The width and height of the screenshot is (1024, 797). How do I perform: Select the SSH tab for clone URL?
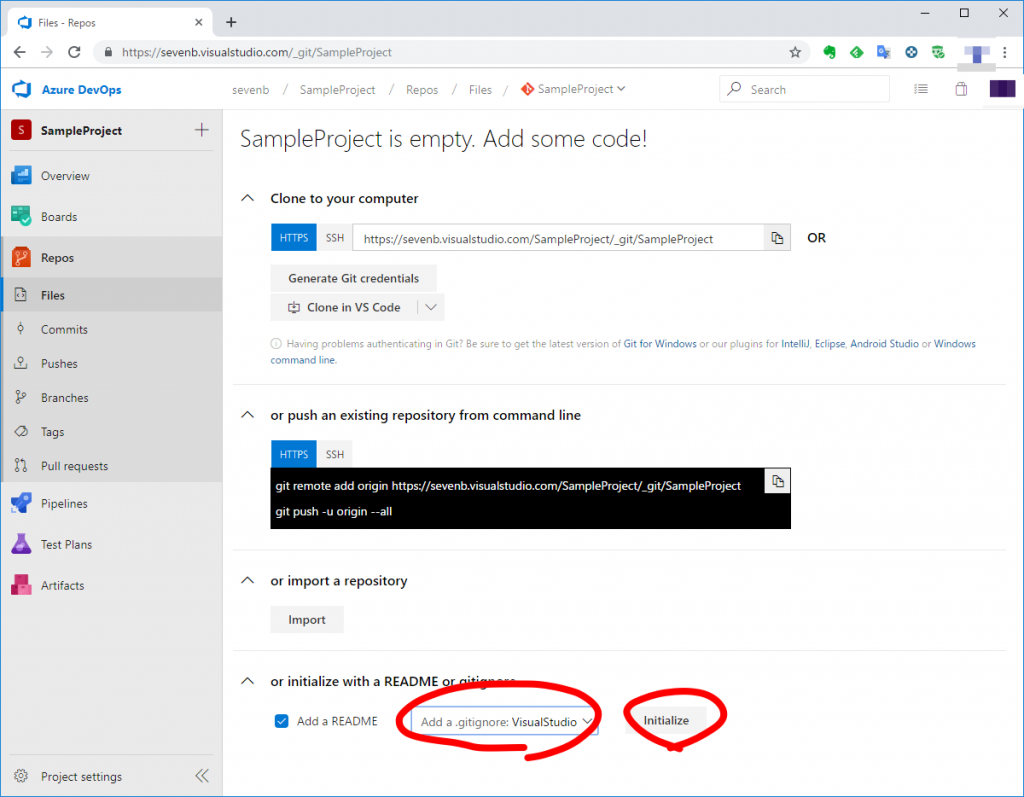[x=335, y=238]
